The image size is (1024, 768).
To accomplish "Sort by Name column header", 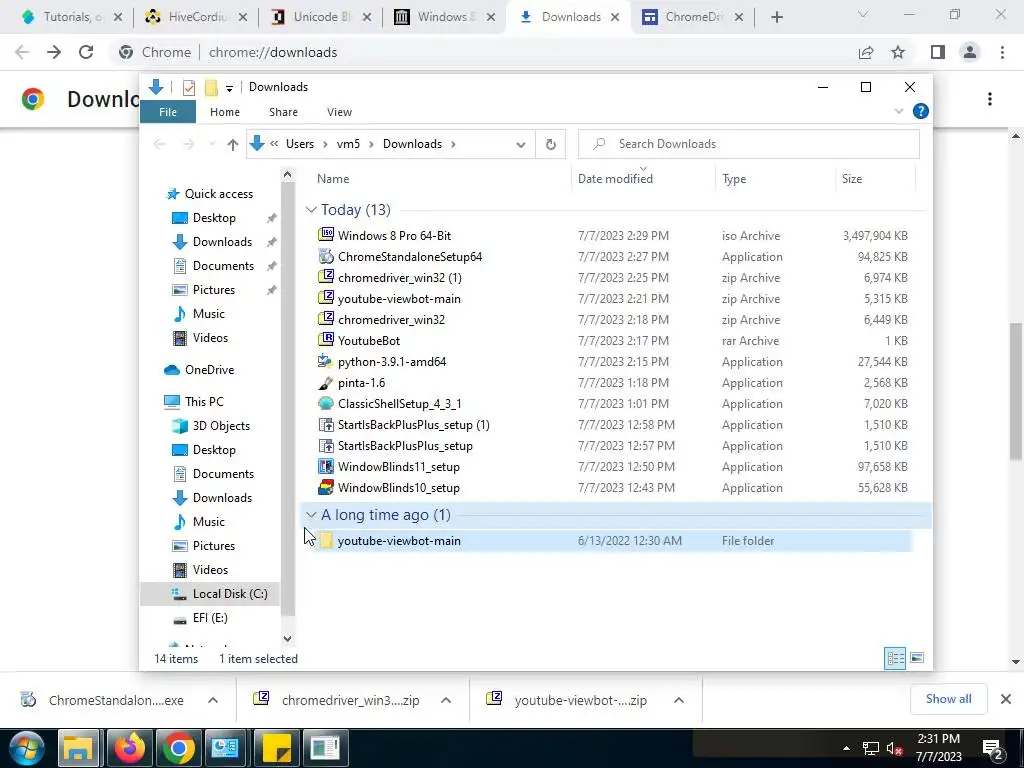I will pyautogui.click(x=333, y=178).
